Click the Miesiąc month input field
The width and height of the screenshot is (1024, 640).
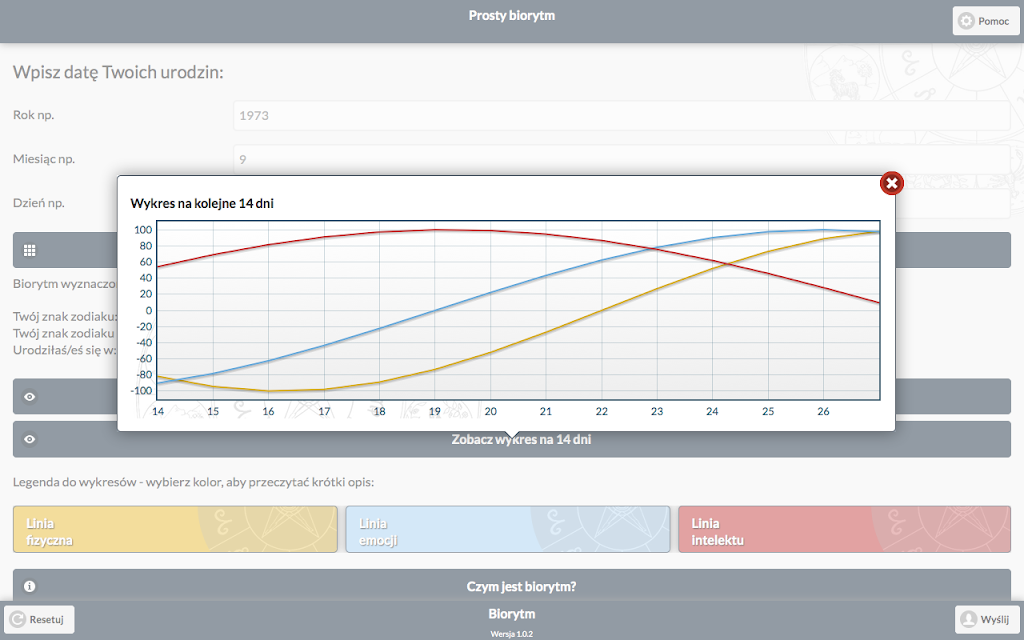(622, 159)
